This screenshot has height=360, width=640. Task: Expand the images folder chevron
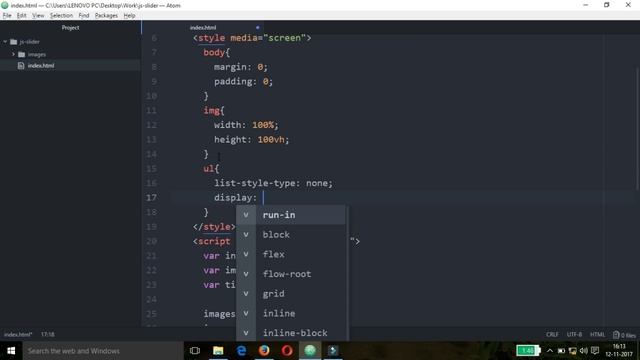13,54
